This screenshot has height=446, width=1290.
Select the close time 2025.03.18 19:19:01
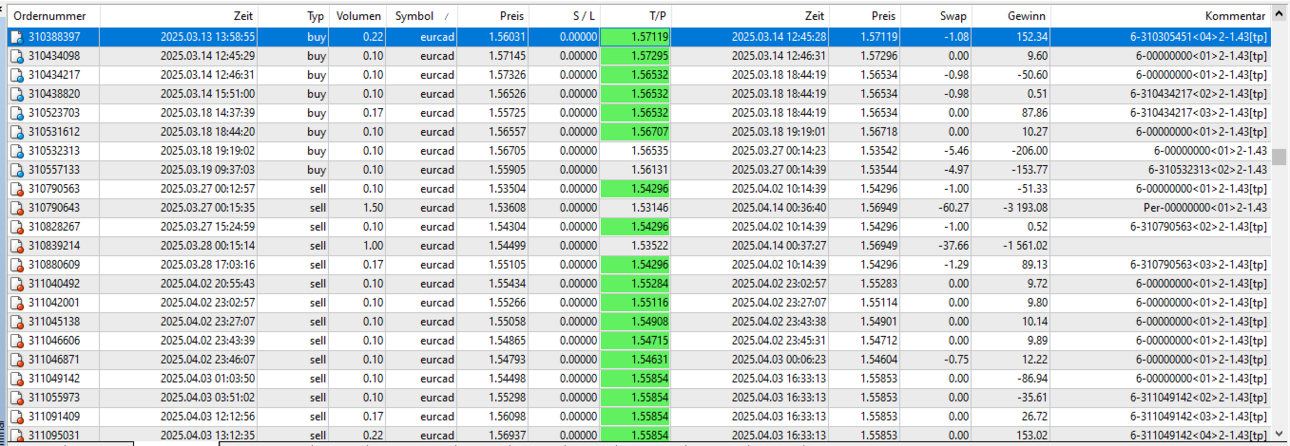[778, 131]
